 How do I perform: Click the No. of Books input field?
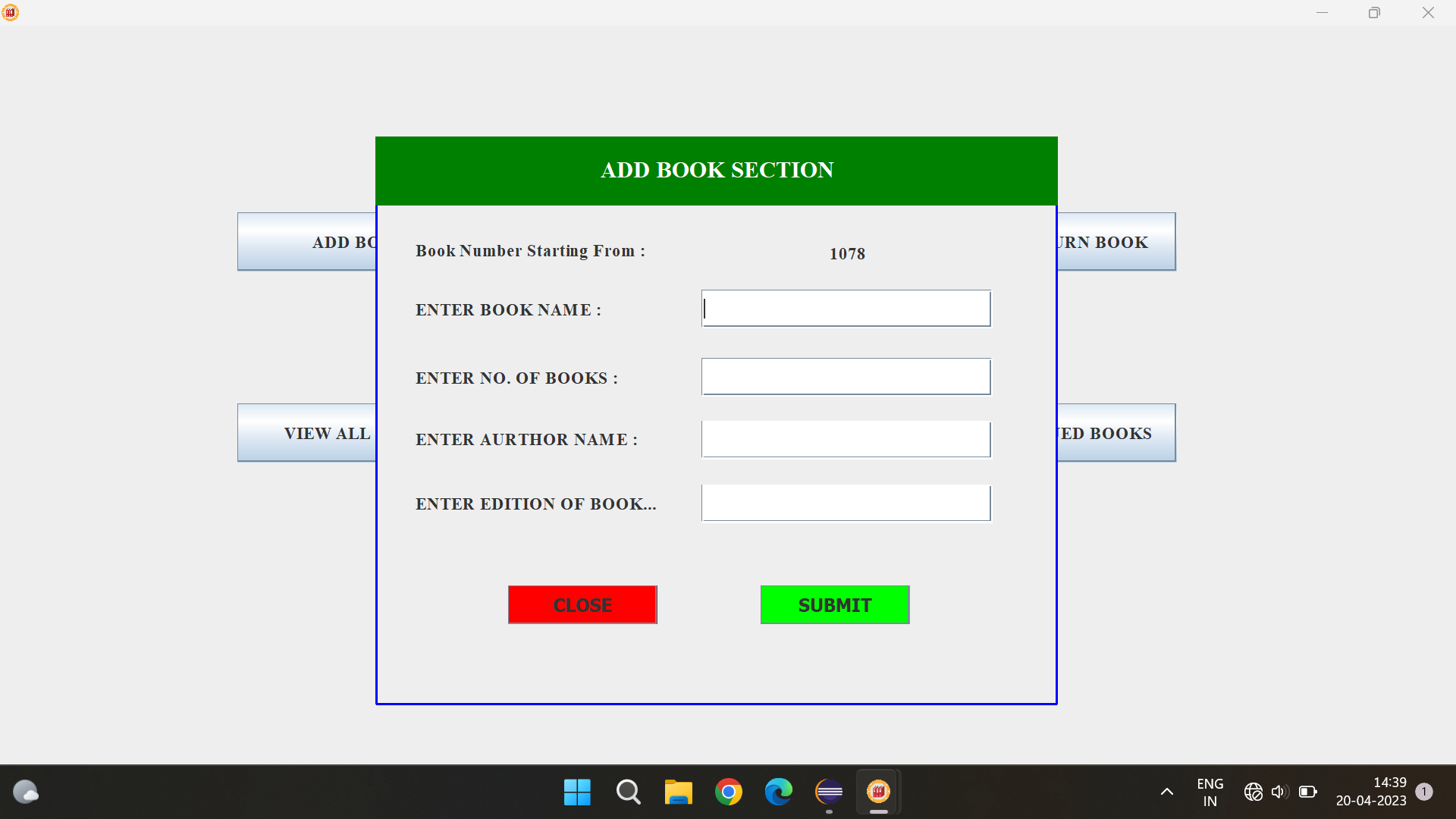(x=846, y=377)
